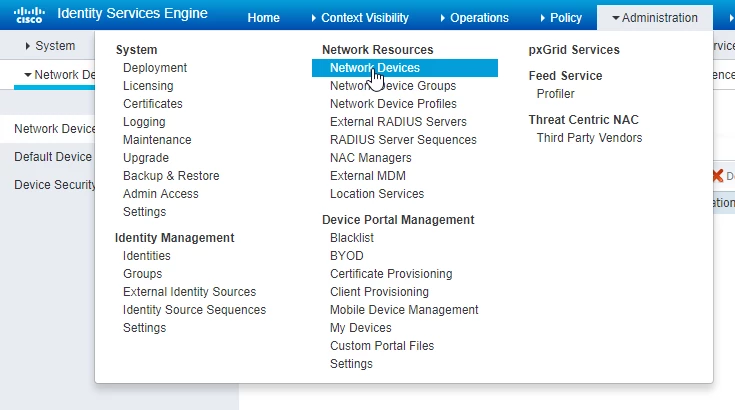735x410 pixels.
Task: Open BYOD portal page
Action: pos(346,256)
